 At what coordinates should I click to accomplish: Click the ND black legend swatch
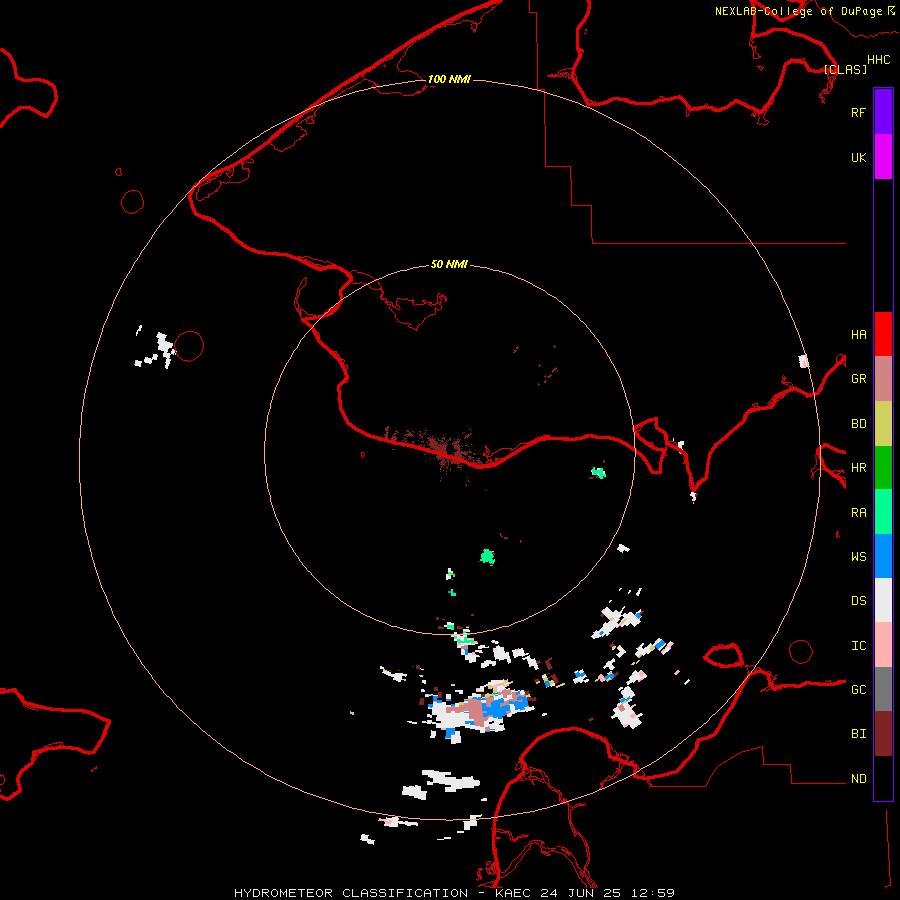click(x=883, y=778)
